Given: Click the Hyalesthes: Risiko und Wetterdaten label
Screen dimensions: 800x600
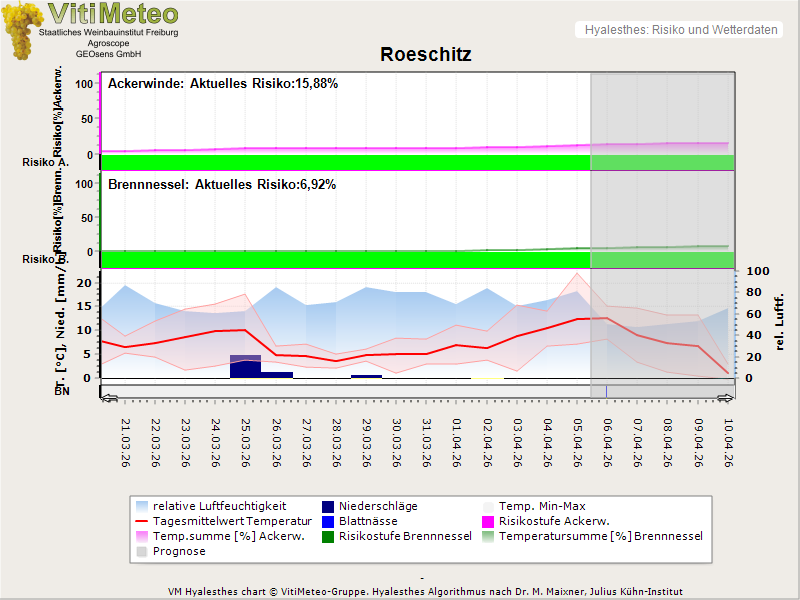Looking at the screenshot, I should [x=680, y=30].
